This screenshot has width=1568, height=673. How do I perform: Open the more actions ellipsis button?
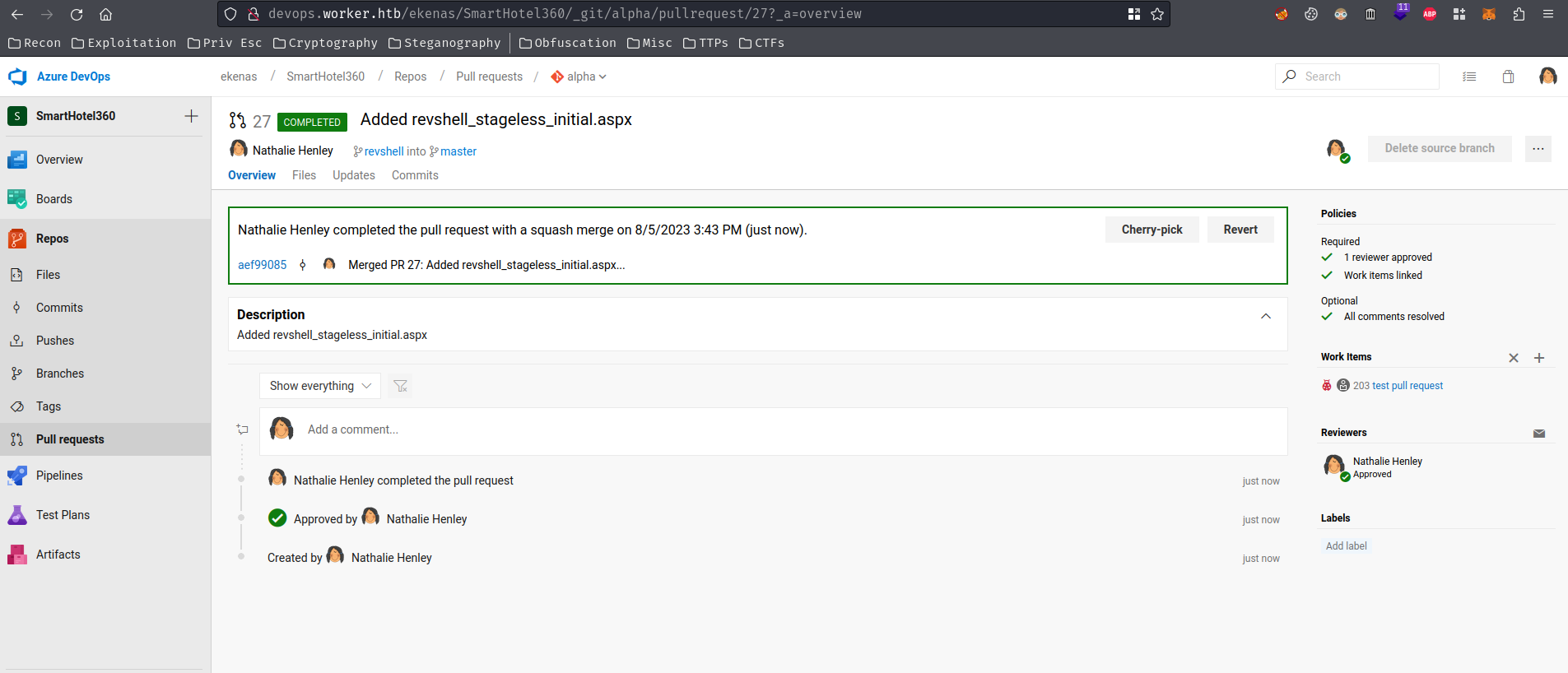coord(1538,149)
